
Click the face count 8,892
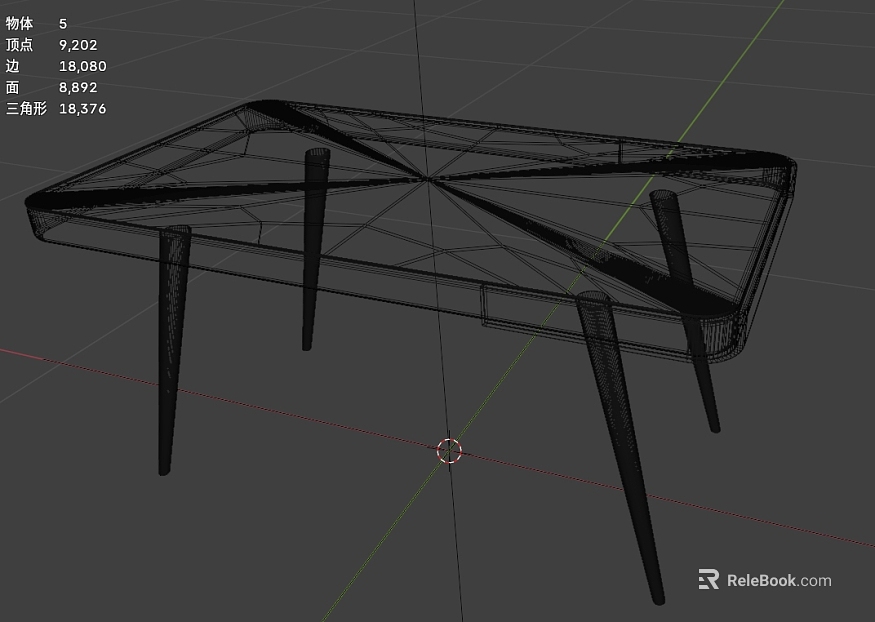(78, 87)
